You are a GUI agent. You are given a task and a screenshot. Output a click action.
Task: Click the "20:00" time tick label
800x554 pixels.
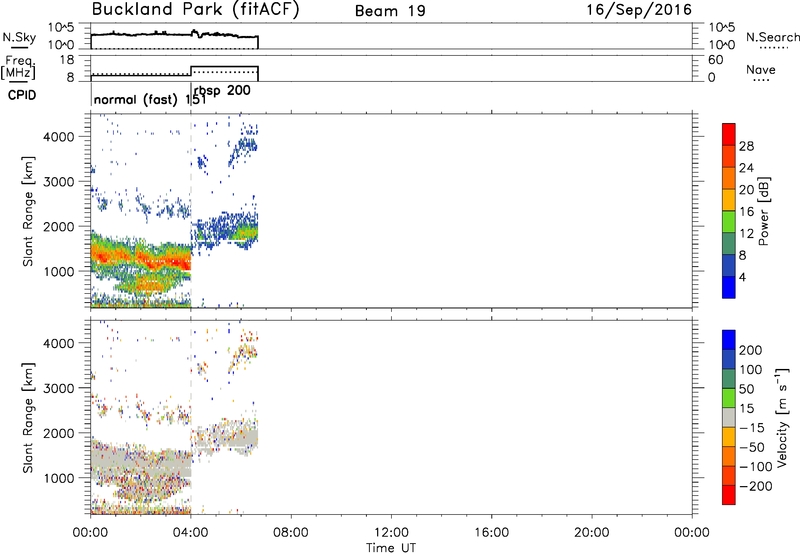pyautogui.click(x=592, y=533)
